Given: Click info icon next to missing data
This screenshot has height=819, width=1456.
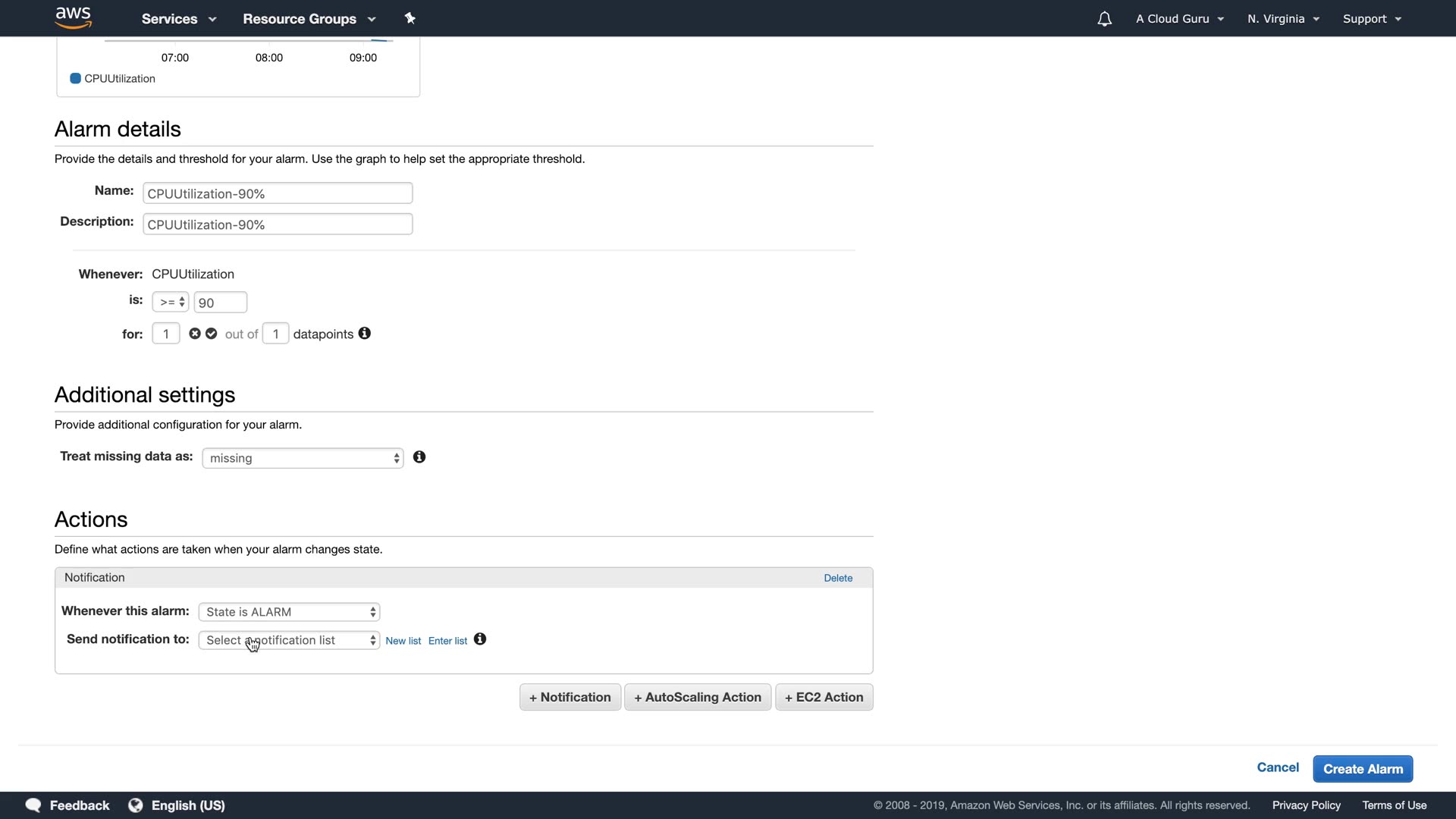Looking at the screenshot, I should 419,457.
